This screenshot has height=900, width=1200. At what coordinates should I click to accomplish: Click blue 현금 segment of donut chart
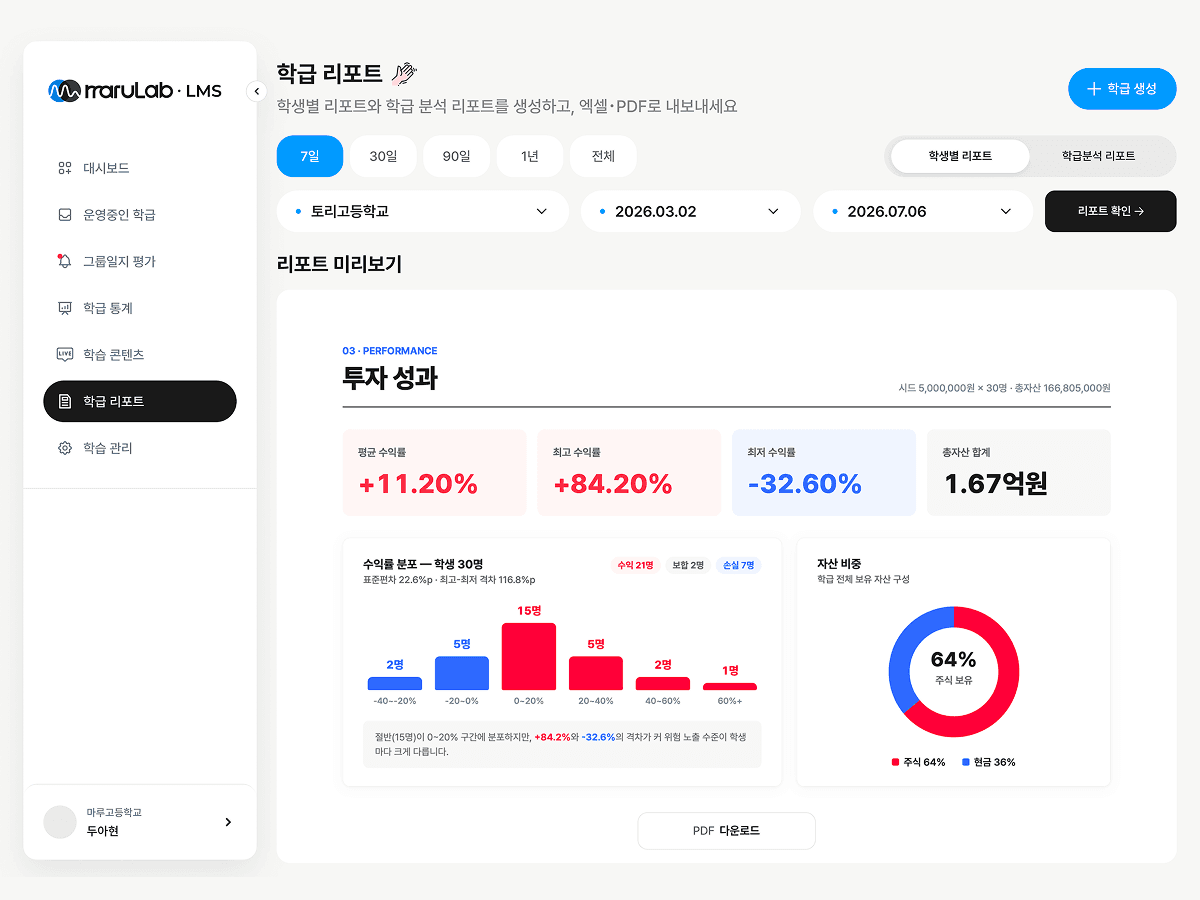pyautogui.click(x=904, y=654)
